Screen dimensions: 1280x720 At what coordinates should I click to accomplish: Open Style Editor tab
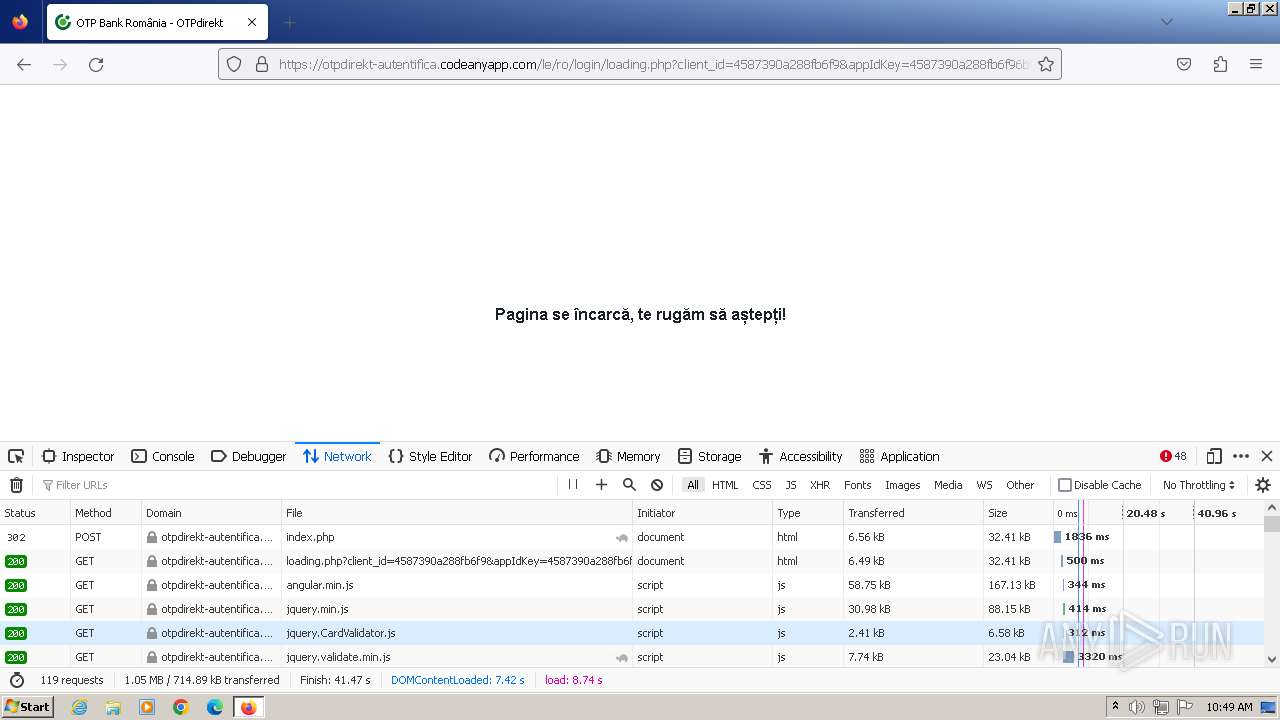pyautogui.click(x=430, y=456)
